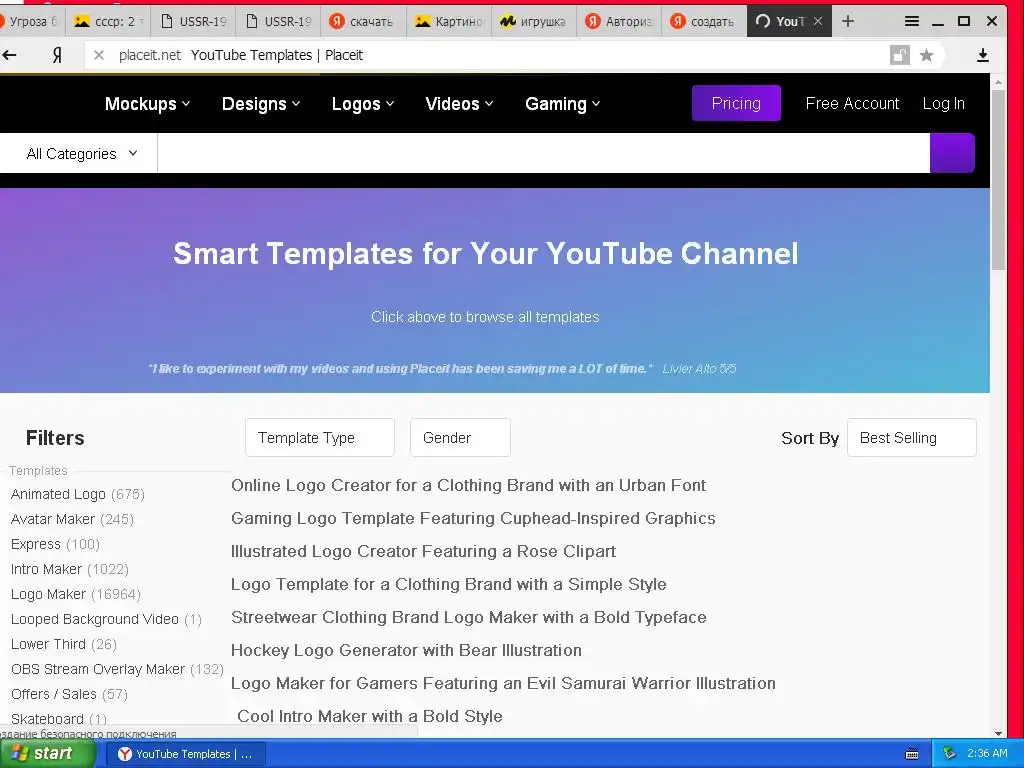Switch to the Картинки tab

click(x=449, y=21)
